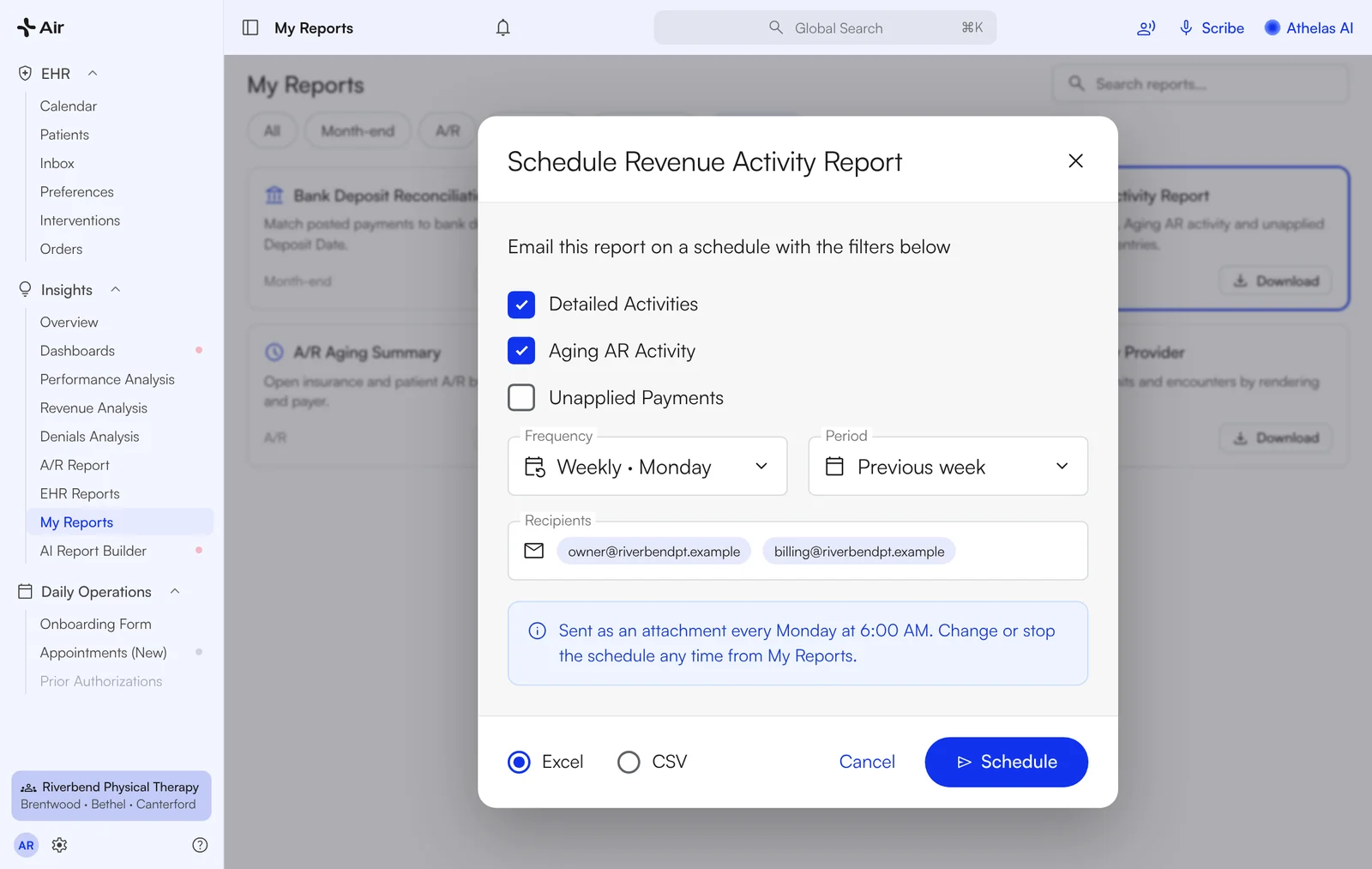Click the Frequency calendar-repeat icon
The height and width of the screenshot is (869, 1372).
click(x=535, y=467)
